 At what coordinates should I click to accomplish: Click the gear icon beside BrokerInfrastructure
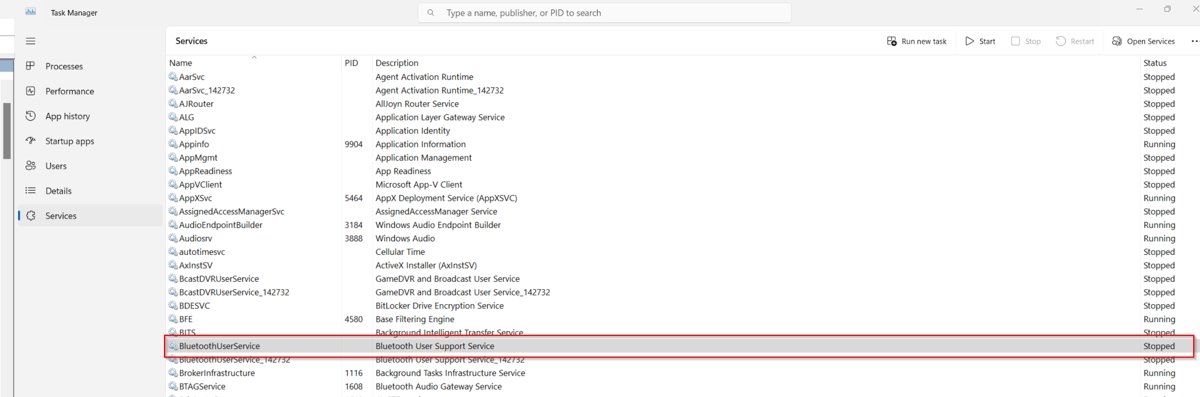tap(174, 373)
